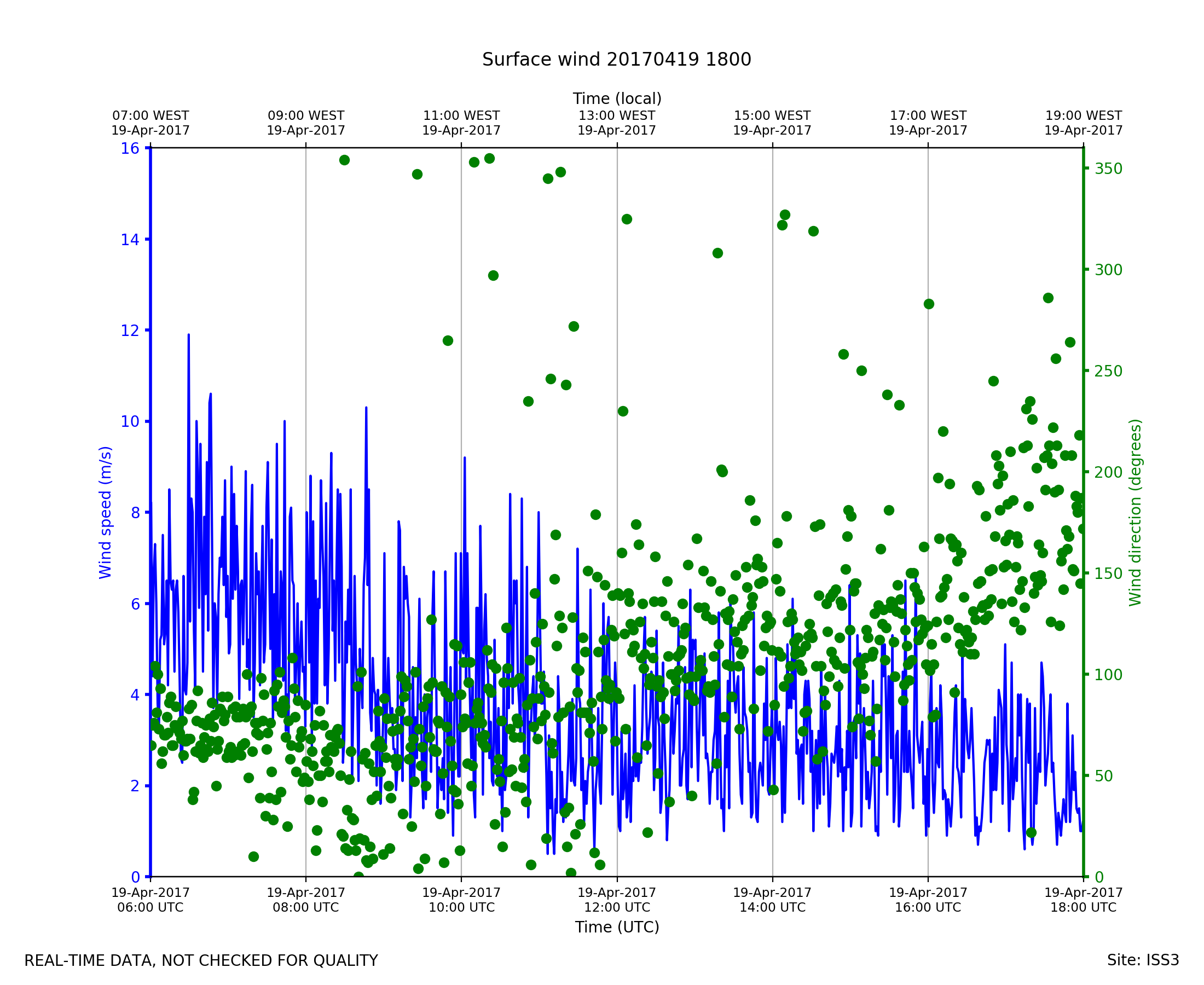Viewport: 1204px width, 985px height.
Task: Click the 'Wind direction (degrees)' axis label
Action: [1135, 512]
